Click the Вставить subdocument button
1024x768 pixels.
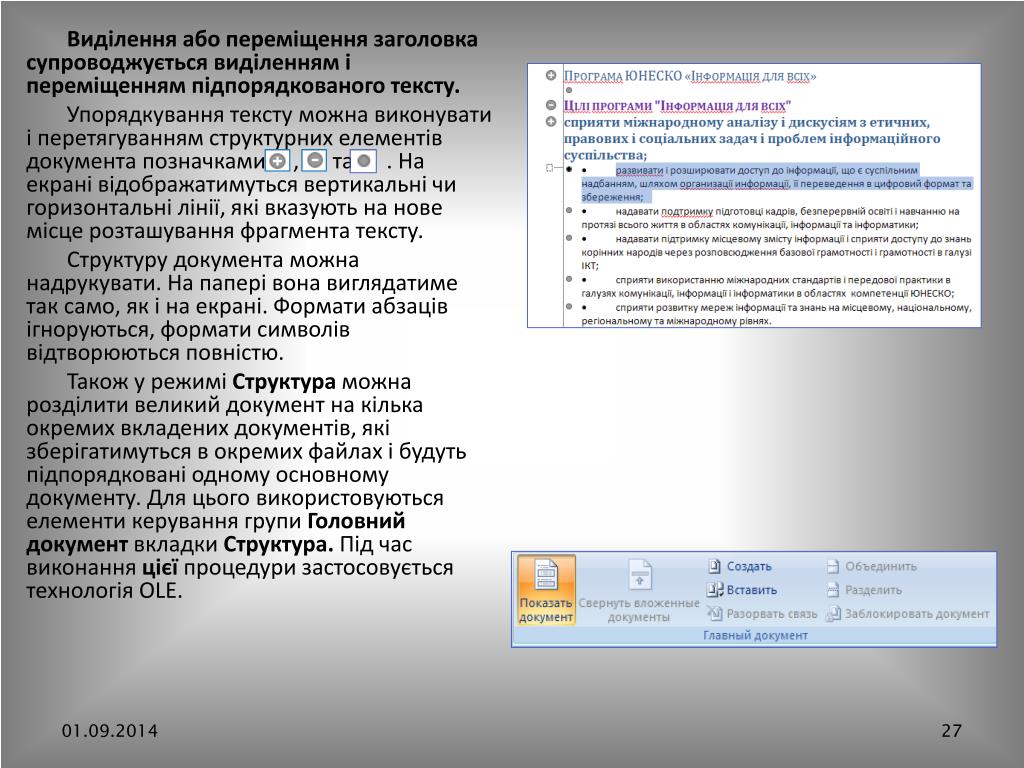click(x=743, y=590)
